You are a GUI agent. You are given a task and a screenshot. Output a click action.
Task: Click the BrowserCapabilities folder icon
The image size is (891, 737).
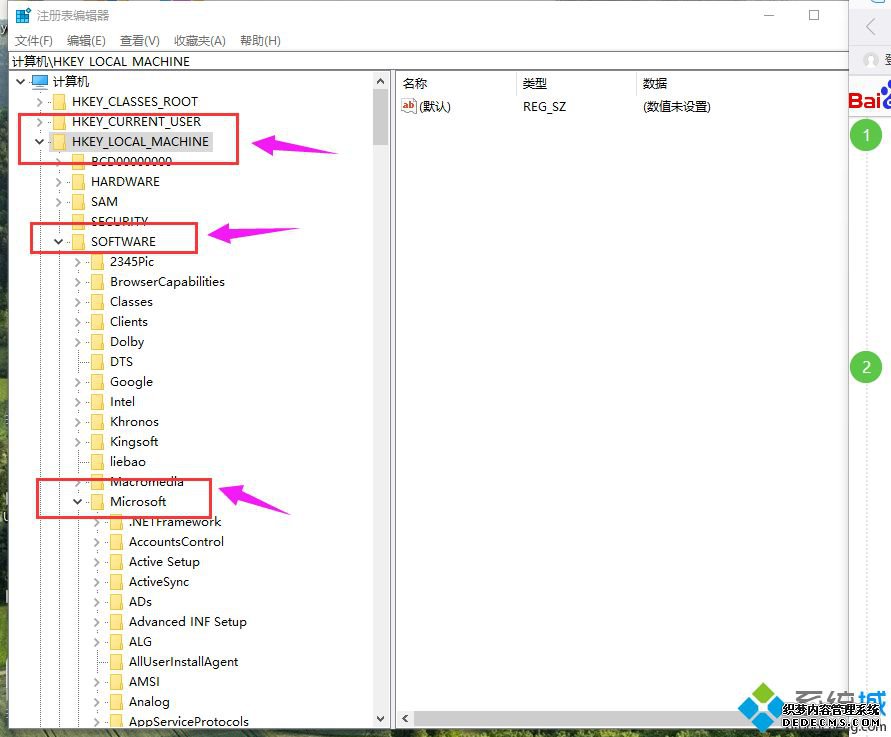[98, 282]
